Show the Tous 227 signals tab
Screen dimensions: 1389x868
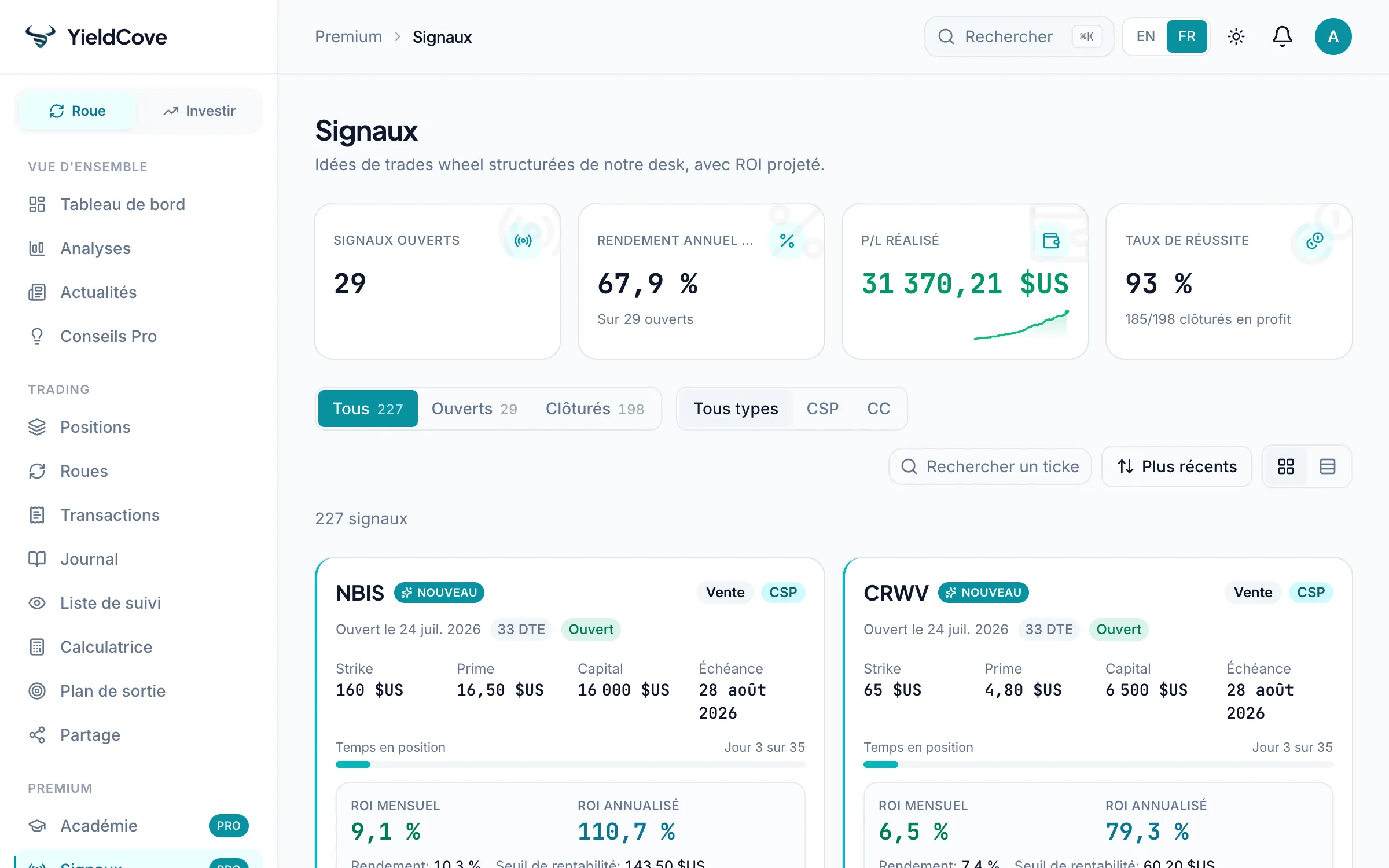(368, 409)
